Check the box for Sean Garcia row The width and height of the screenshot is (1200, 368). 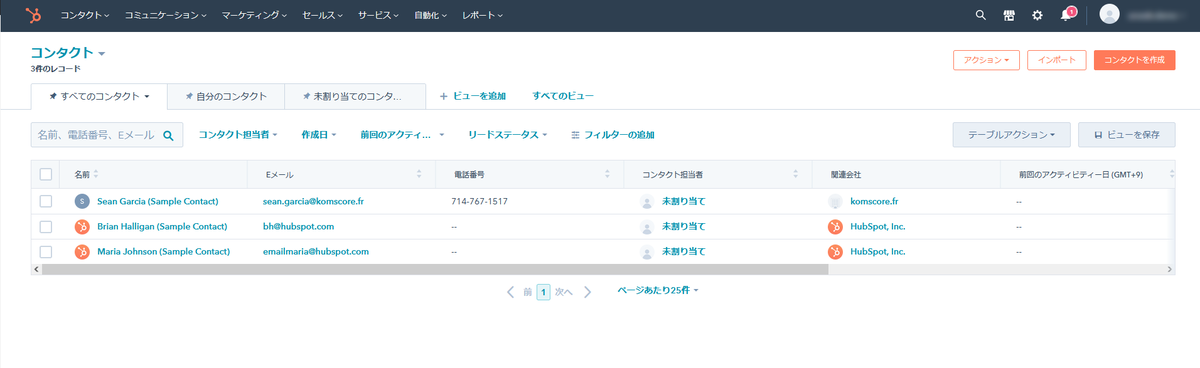point(46,201)
